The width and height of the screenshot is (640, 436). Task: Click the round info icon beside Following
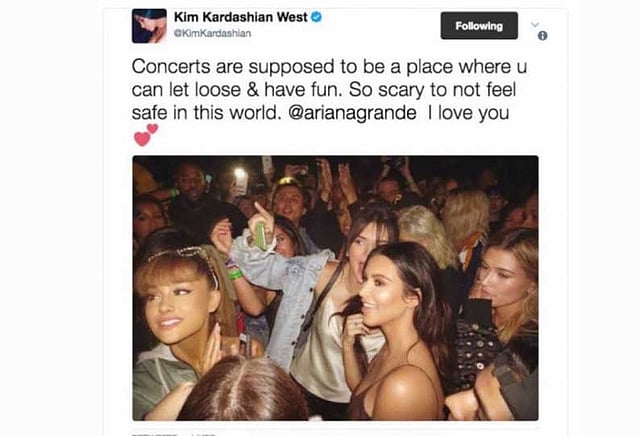(542, 36)
